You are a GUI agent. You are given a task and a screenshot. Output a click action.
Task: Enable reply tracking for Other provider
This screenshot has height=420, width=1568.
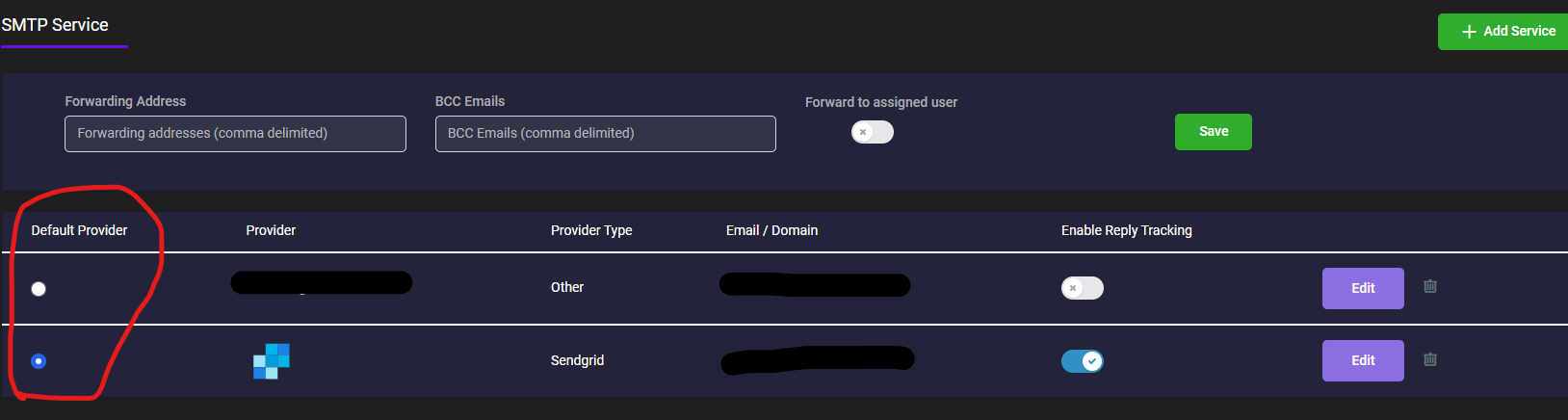tap(1083, 288)
